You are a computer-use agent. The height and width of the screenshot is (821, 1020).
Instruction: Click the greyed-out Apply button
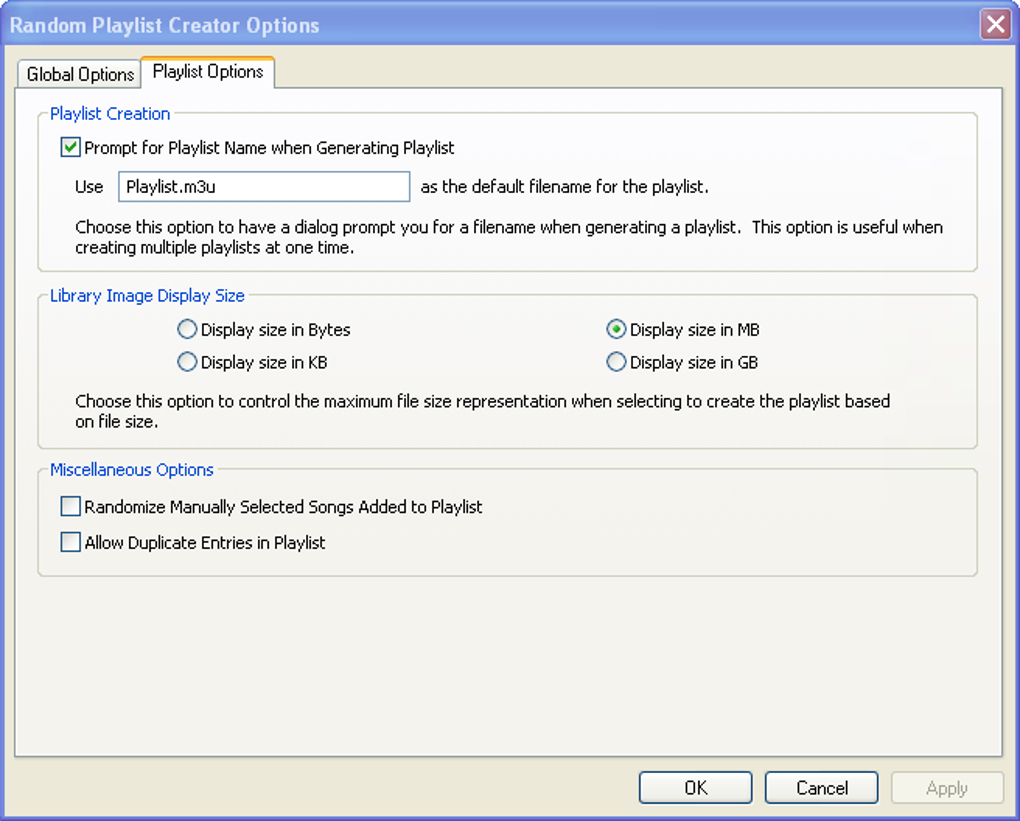coord(946,788)
